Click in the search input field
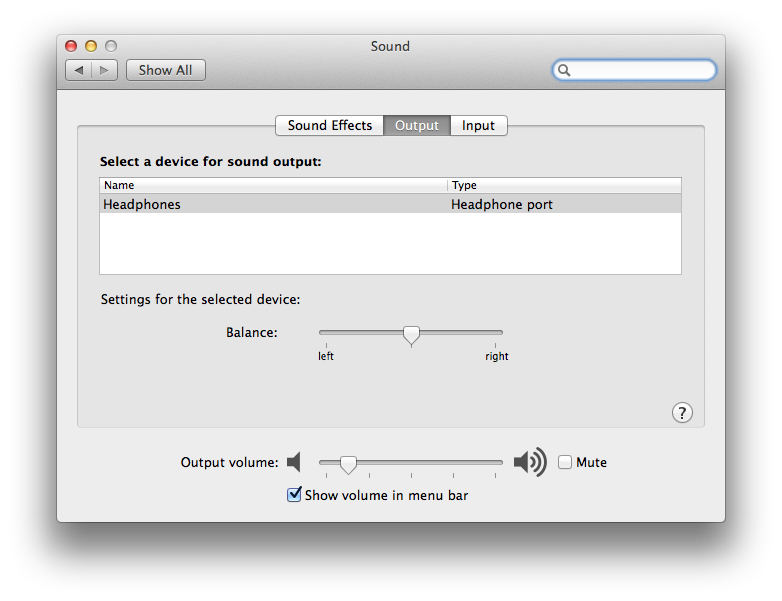 click(x=641, y=70)
